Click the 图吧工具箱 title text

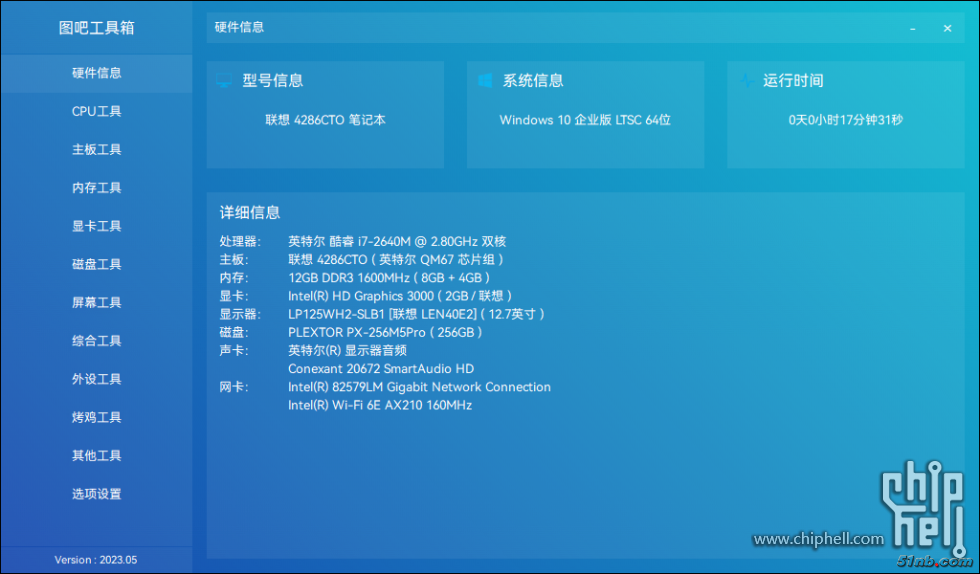pos(96,28)
